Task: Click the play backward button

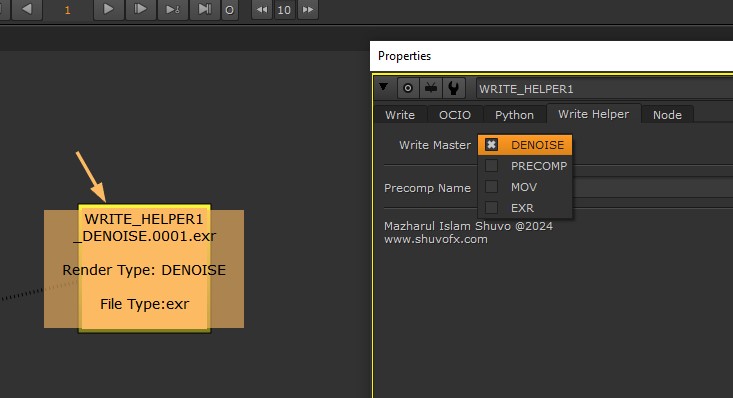Action: click(x=27, y=9)
